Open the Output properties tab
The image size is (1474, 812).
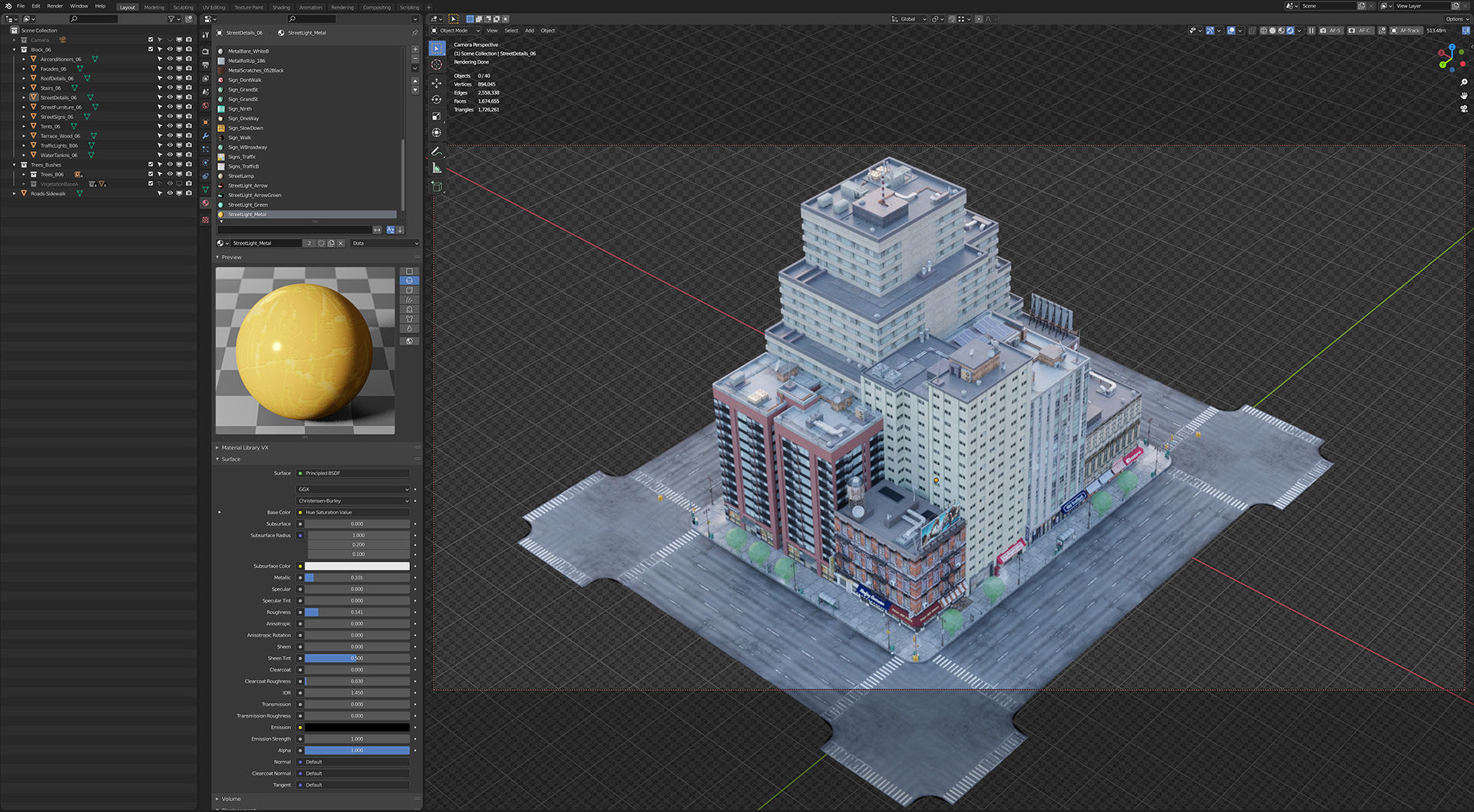(x=205, y=65)
